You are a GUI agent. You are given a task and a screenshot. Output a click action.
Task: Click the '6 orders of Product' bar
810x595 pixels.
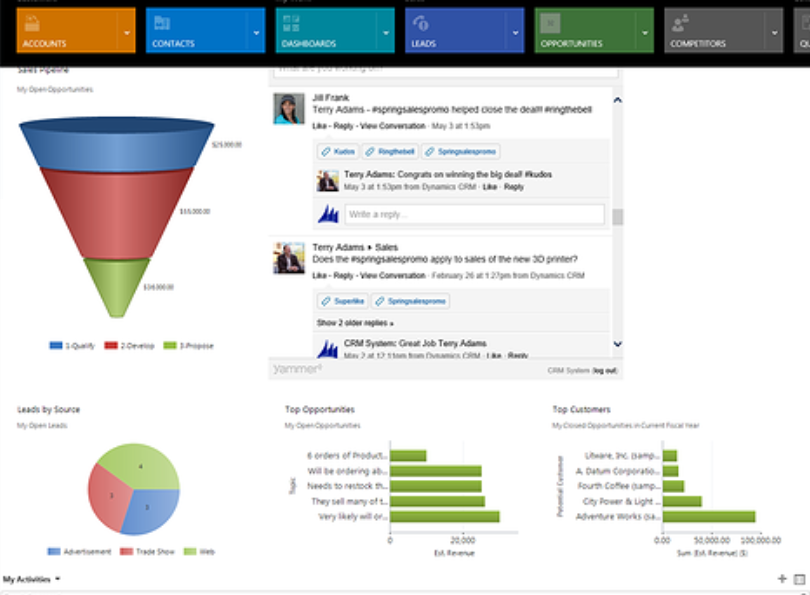click(x=408, y=456)
